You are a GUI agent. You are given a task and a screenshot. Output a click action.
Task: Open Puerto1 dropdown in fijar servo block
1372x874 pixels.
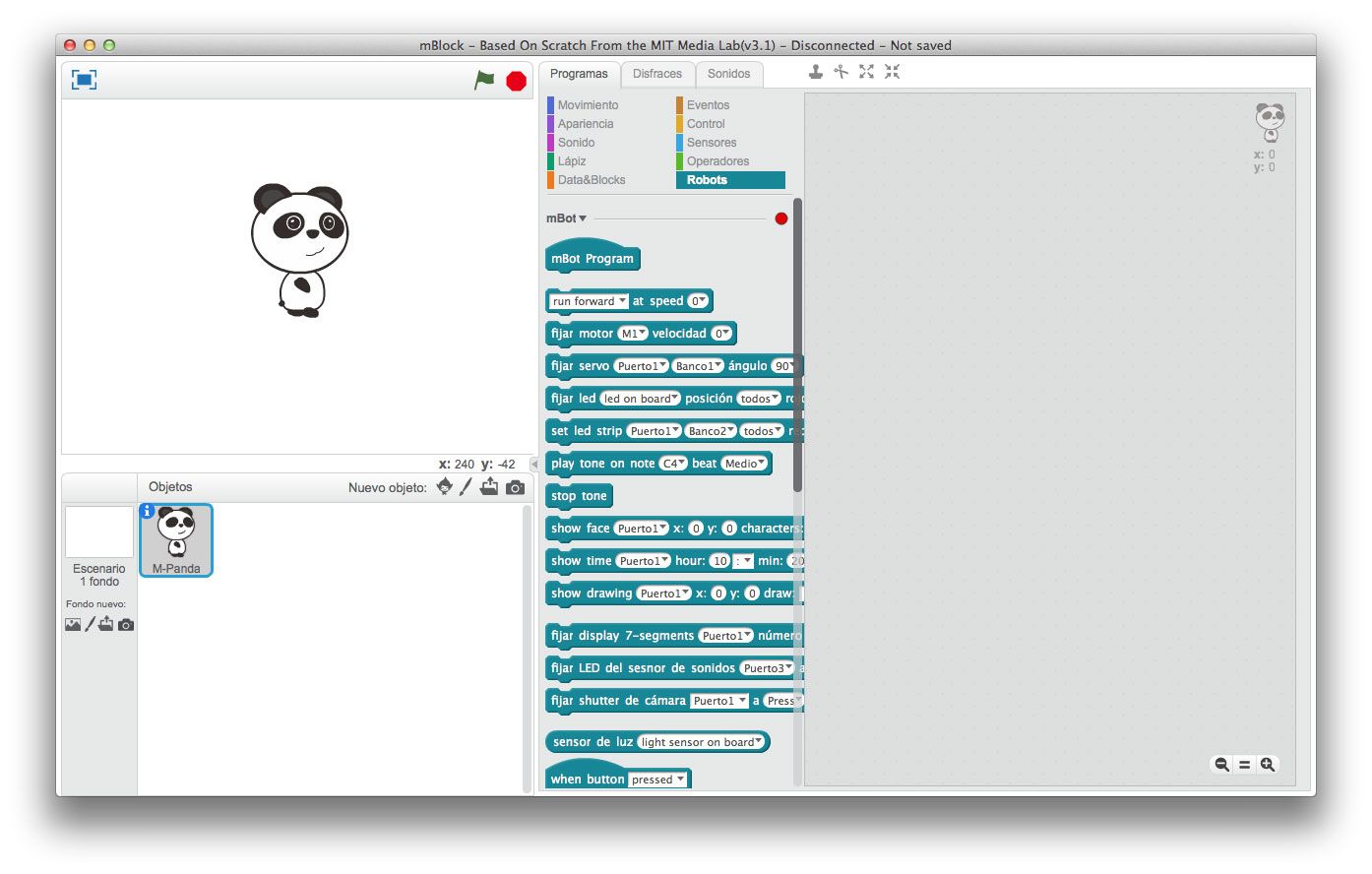(x=641, y=366)
